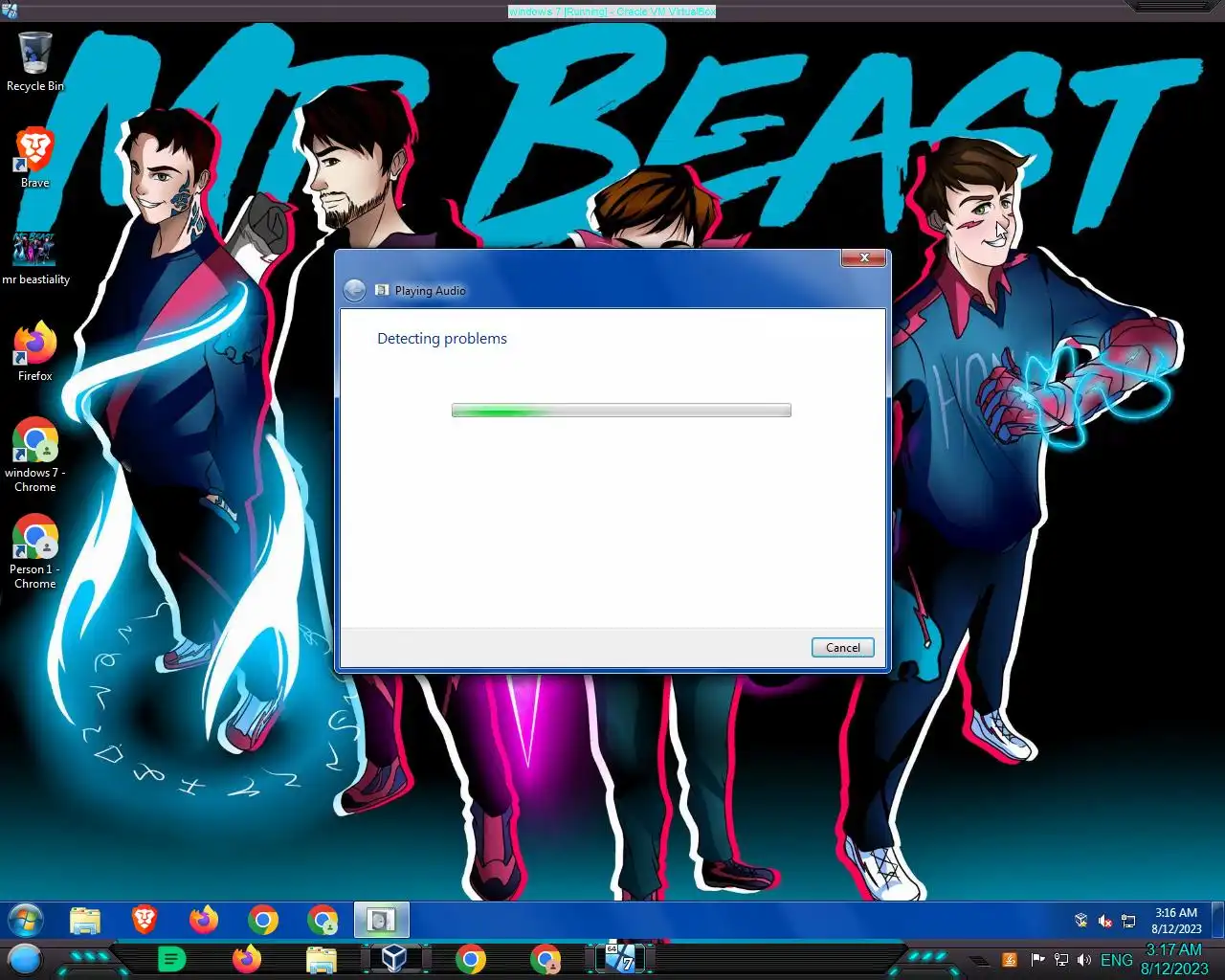This screenshot has width=1225, height=980.
Task: Launch Brave from the Windows 7 taskbar
Action: pos(145,921)
